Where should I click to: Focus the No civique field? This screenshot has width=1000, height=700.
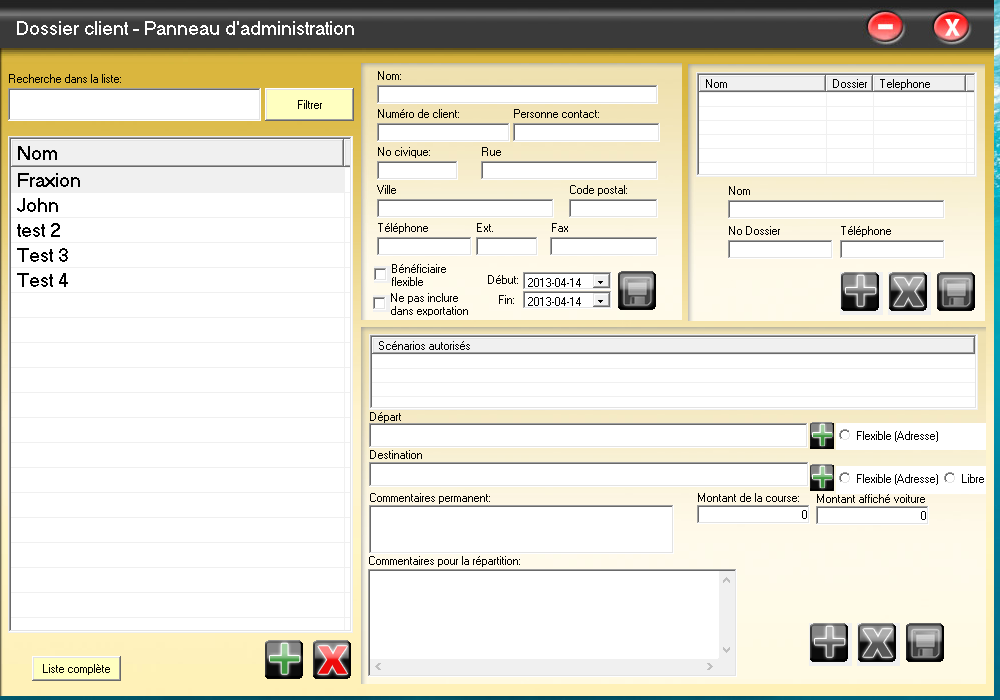pyautogui.click(x=417, y=170)
